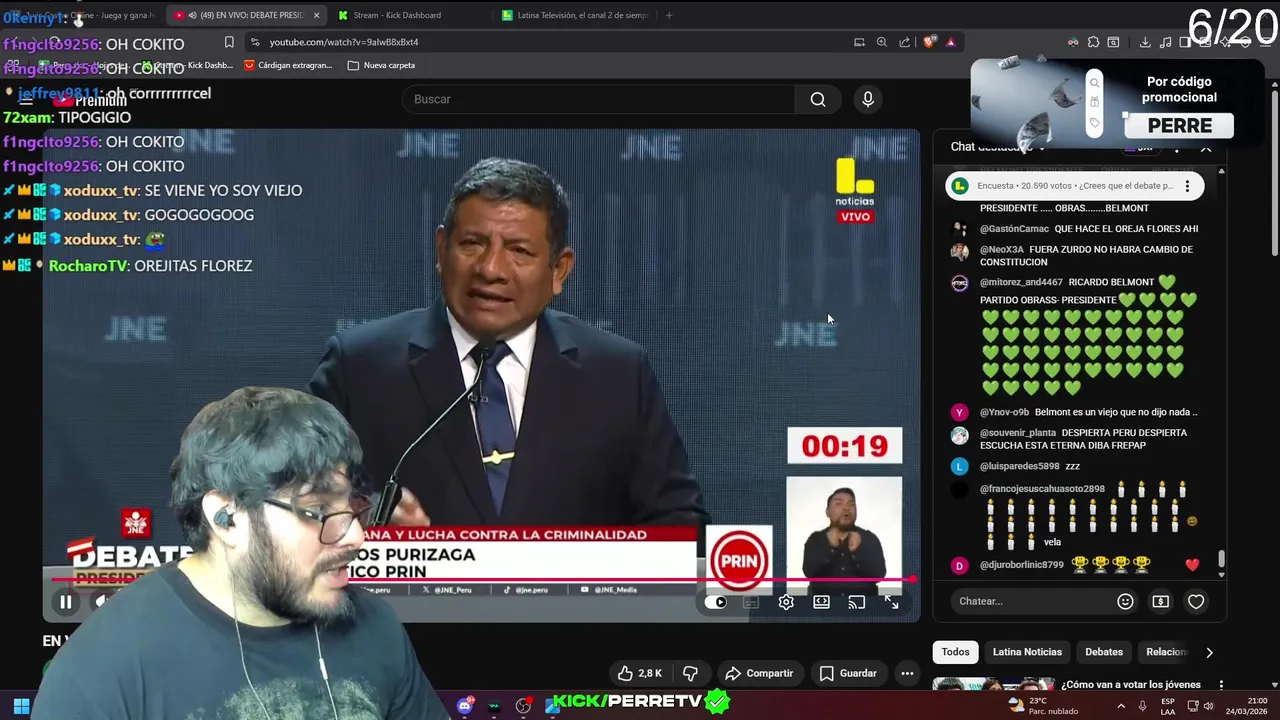Open Brave Rewards triangle icon
1280x720 pixels.
[951, 42]
